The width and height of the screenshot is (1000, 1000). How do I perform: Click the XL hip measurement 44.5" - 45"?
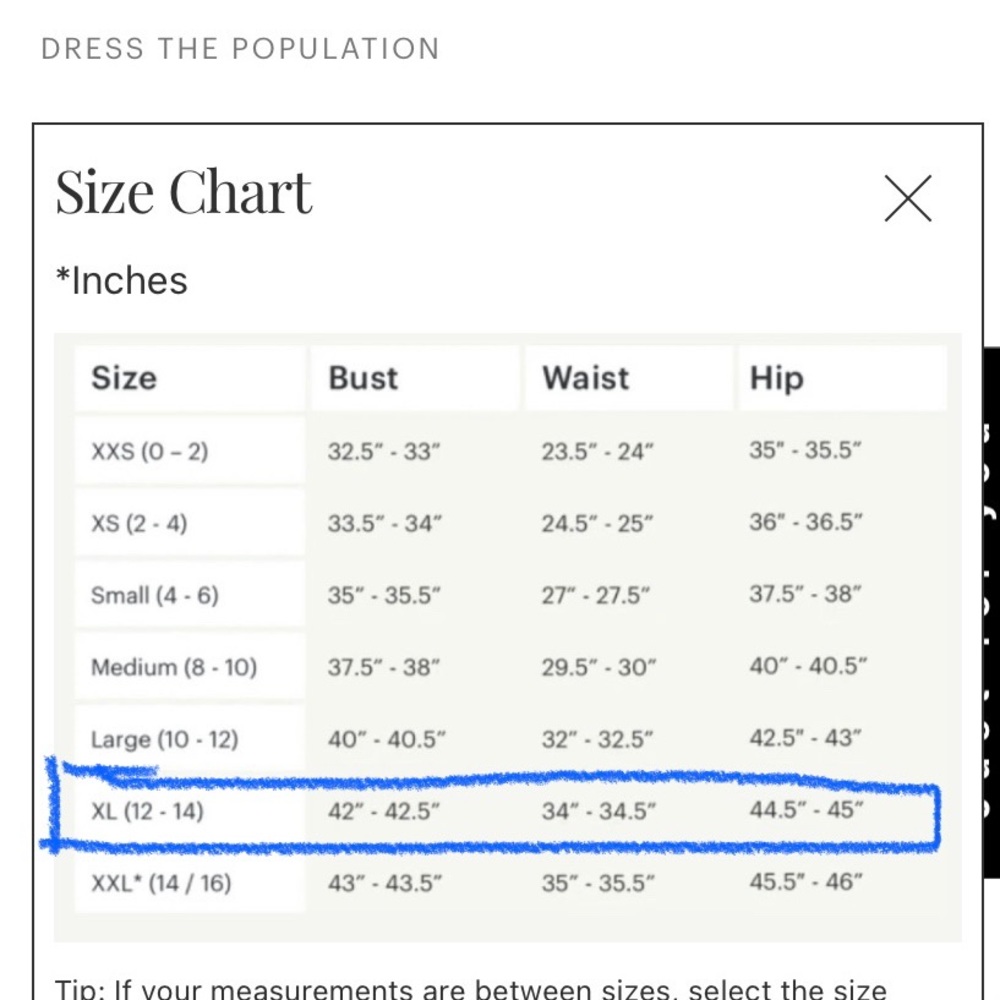coord(806,810)
